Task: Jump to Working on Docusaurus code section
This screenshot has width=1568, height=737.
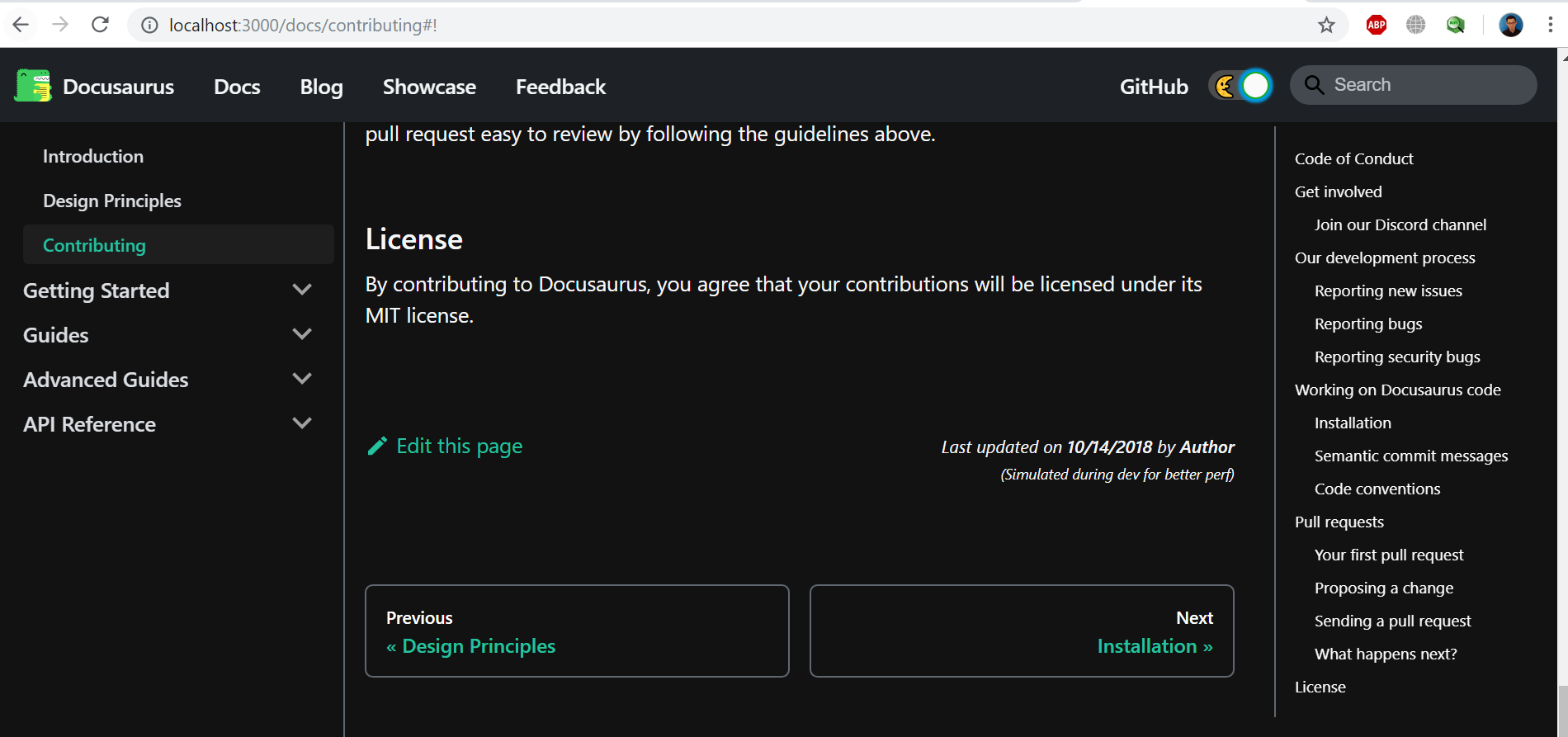Action: click(1397, 390)
